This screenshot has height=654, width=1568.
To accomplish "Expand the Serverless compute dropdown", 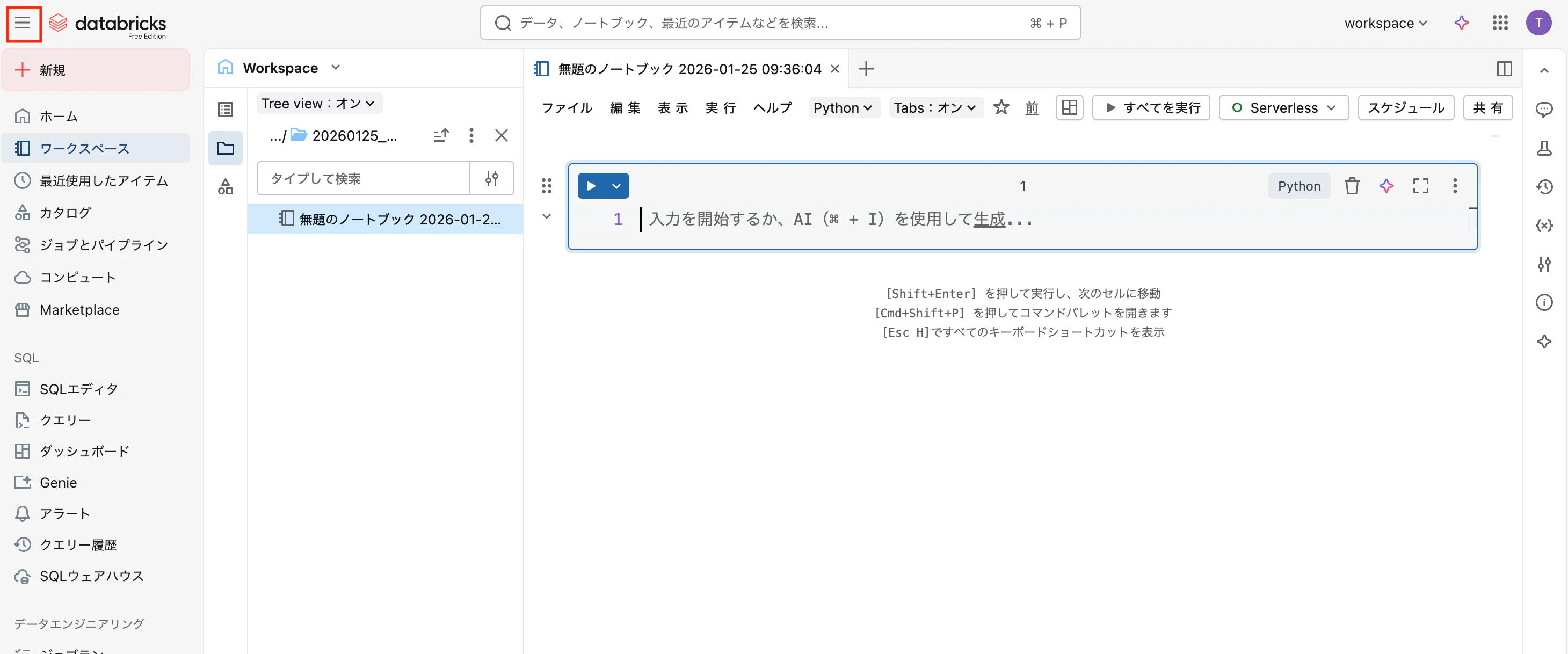I will [1283, 108].
